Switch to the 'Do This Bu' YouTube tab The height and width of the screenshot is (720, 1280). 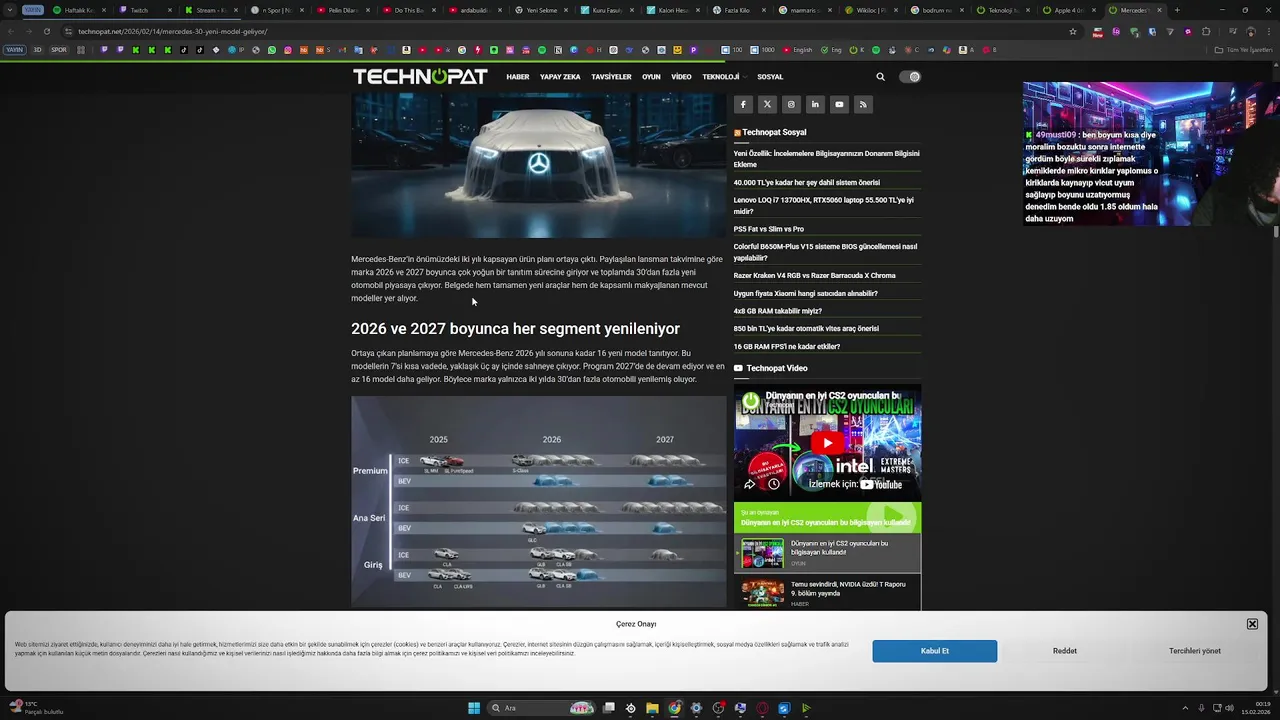pos(409,10)
